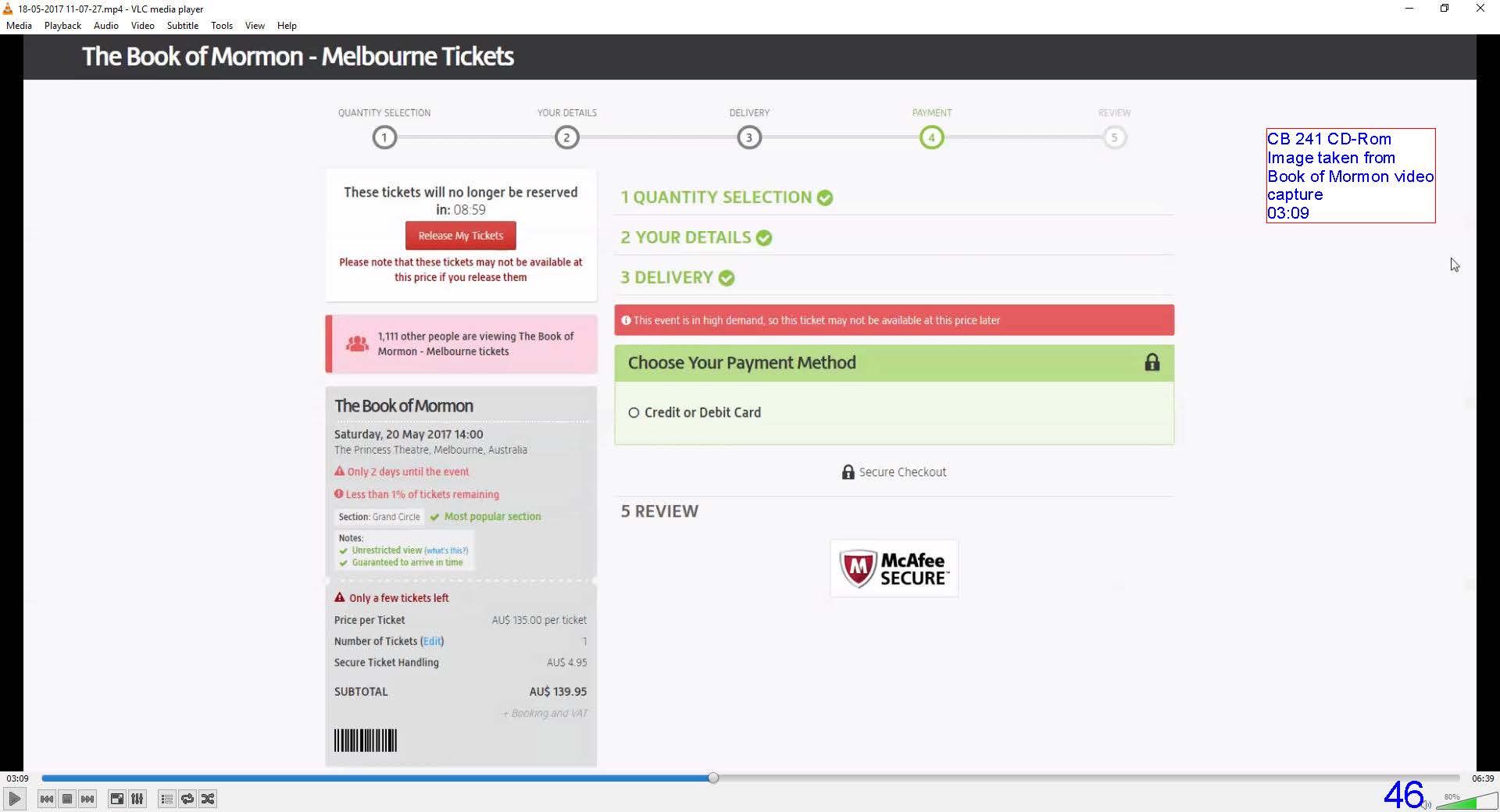The width and height of the screenshot is (1500, 812).
Task: Open the Subtitle menu
Action: tap(182, 25)
